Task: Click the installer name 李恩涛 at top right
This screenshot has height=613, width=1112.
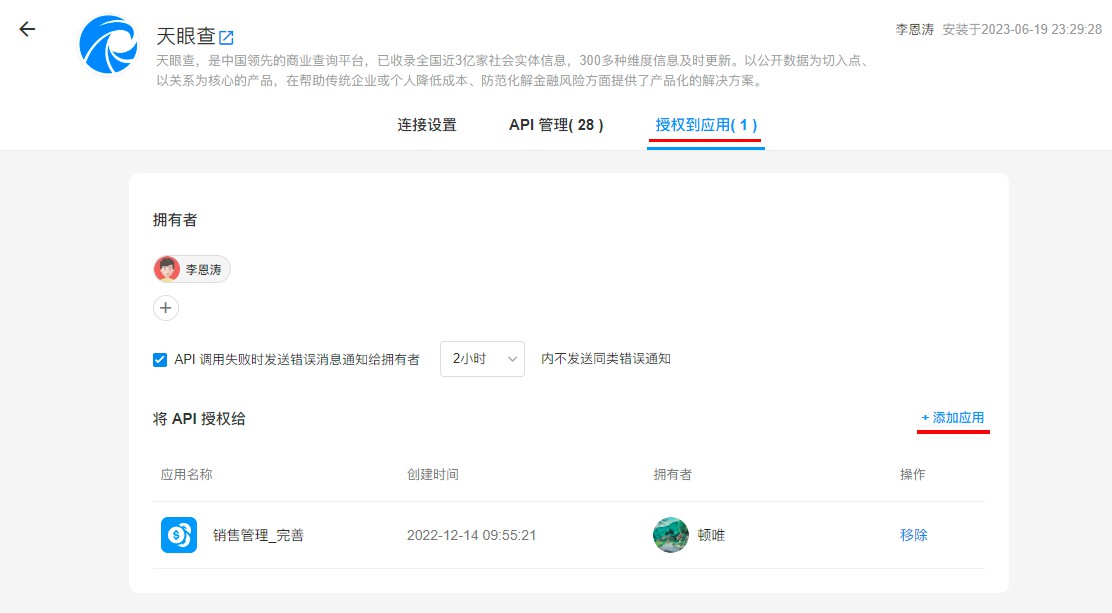Action: (914, 29)
